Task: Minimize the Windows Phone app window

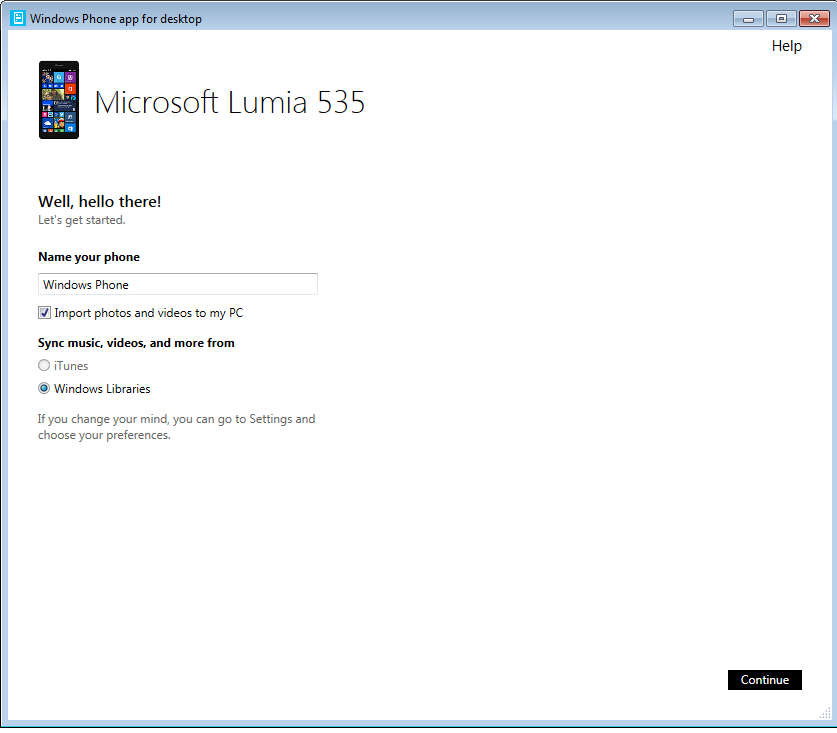Action: pyautogui.click(x=748, y=18)
